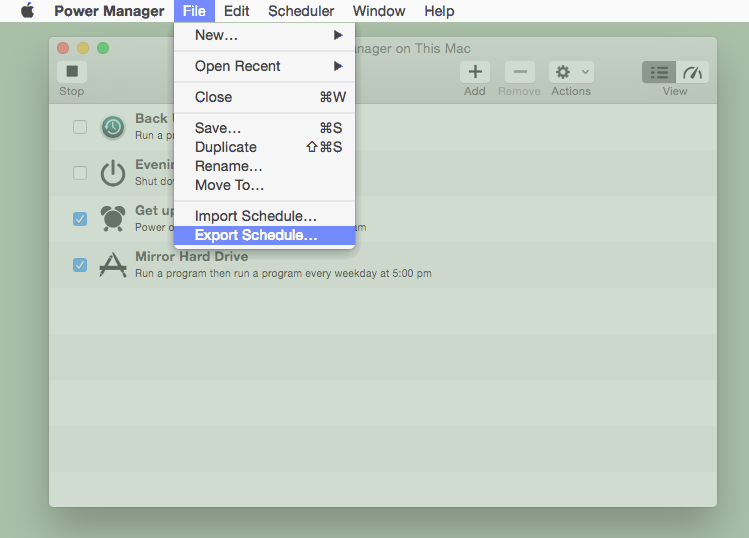Click the Time Machine backup event icon

click(x=113, y=127)
